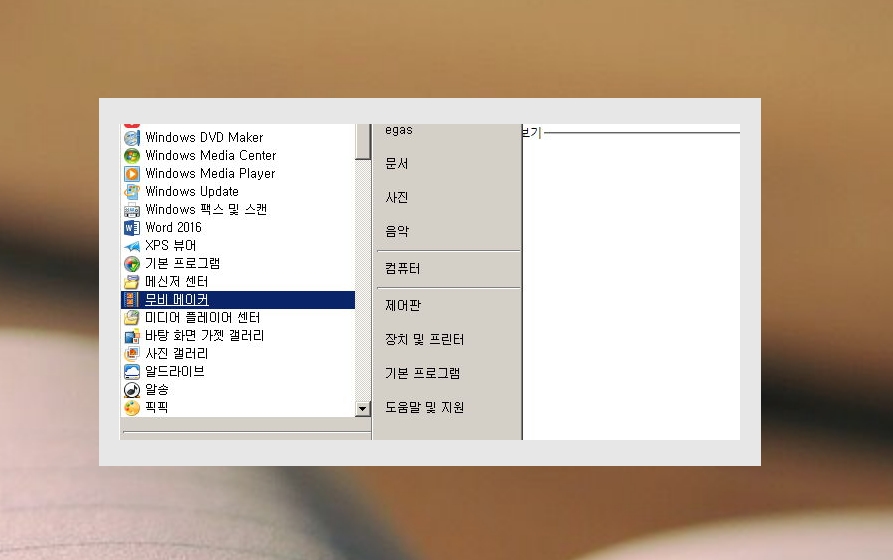Launch Word 2016 from the list
Screen dimensions: 893x560
[173, 227]
